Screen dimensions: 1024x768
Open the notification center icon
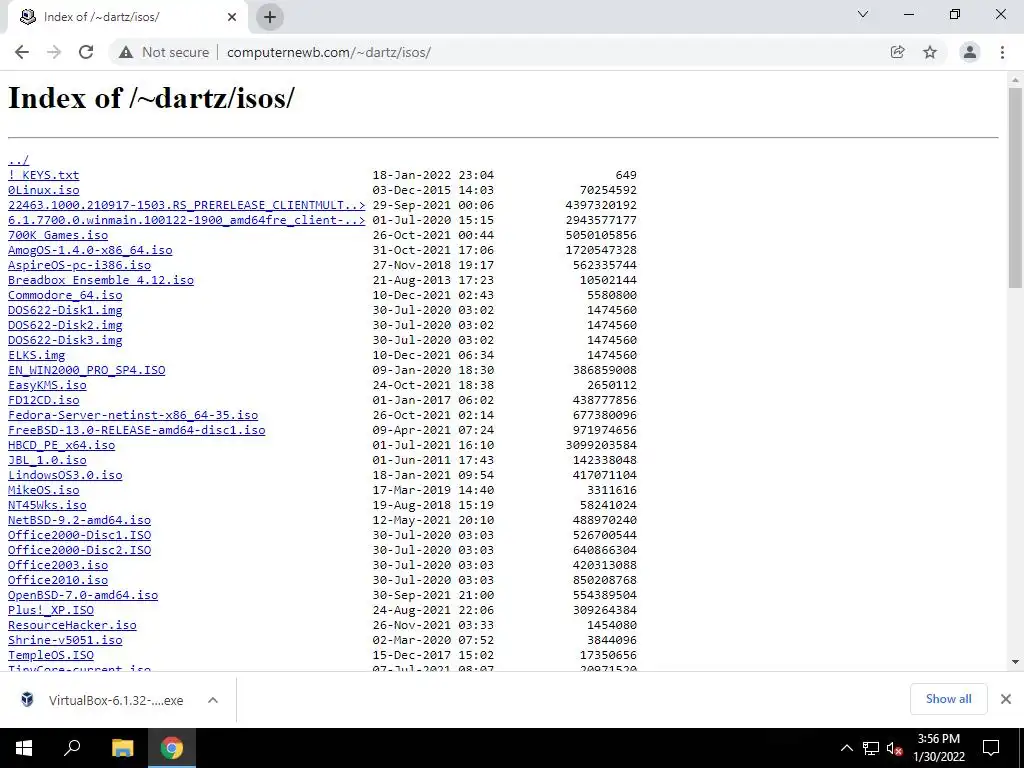991,748
